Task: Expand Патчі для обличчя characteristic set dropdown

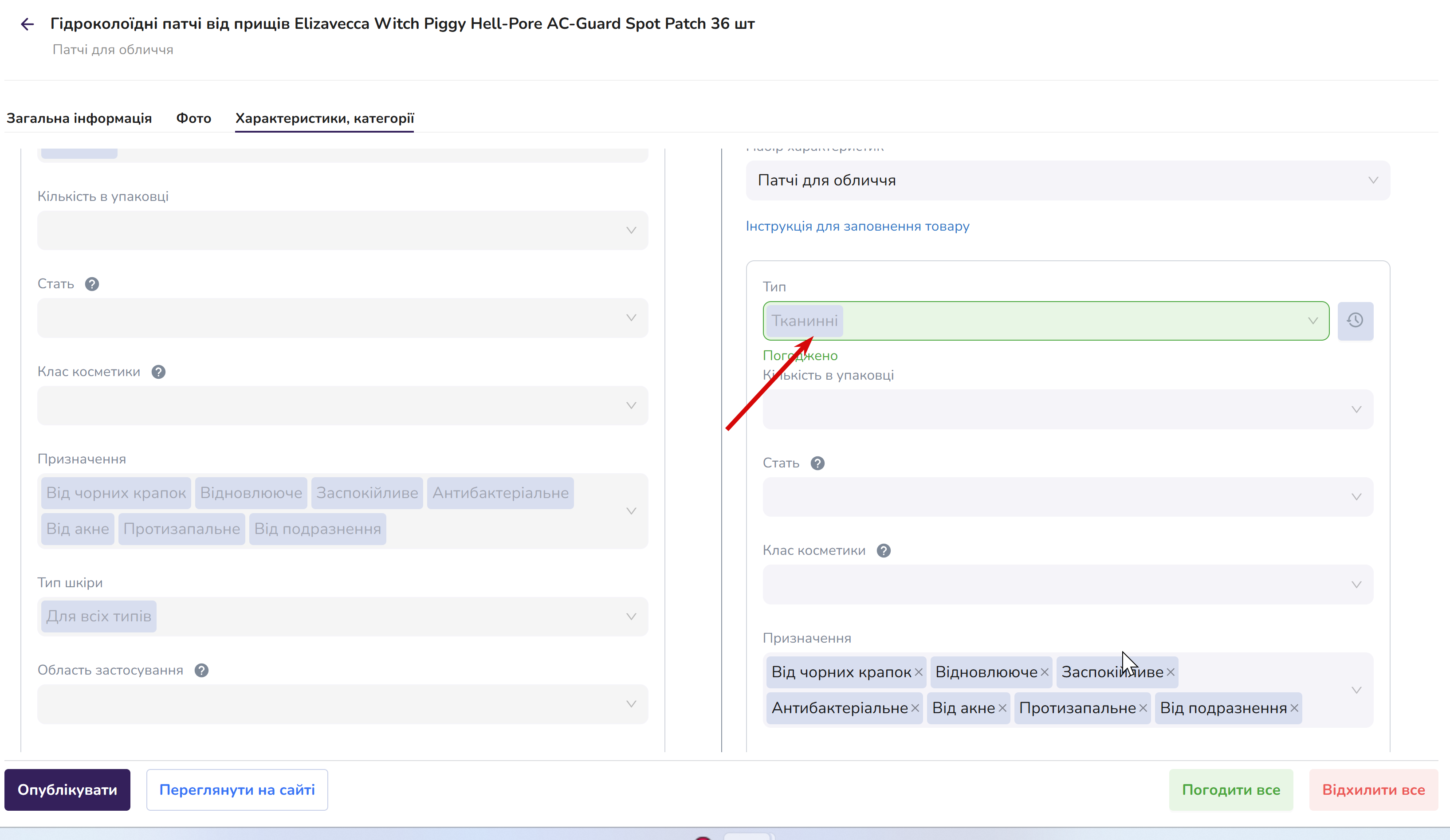Action: point(1068,180)
